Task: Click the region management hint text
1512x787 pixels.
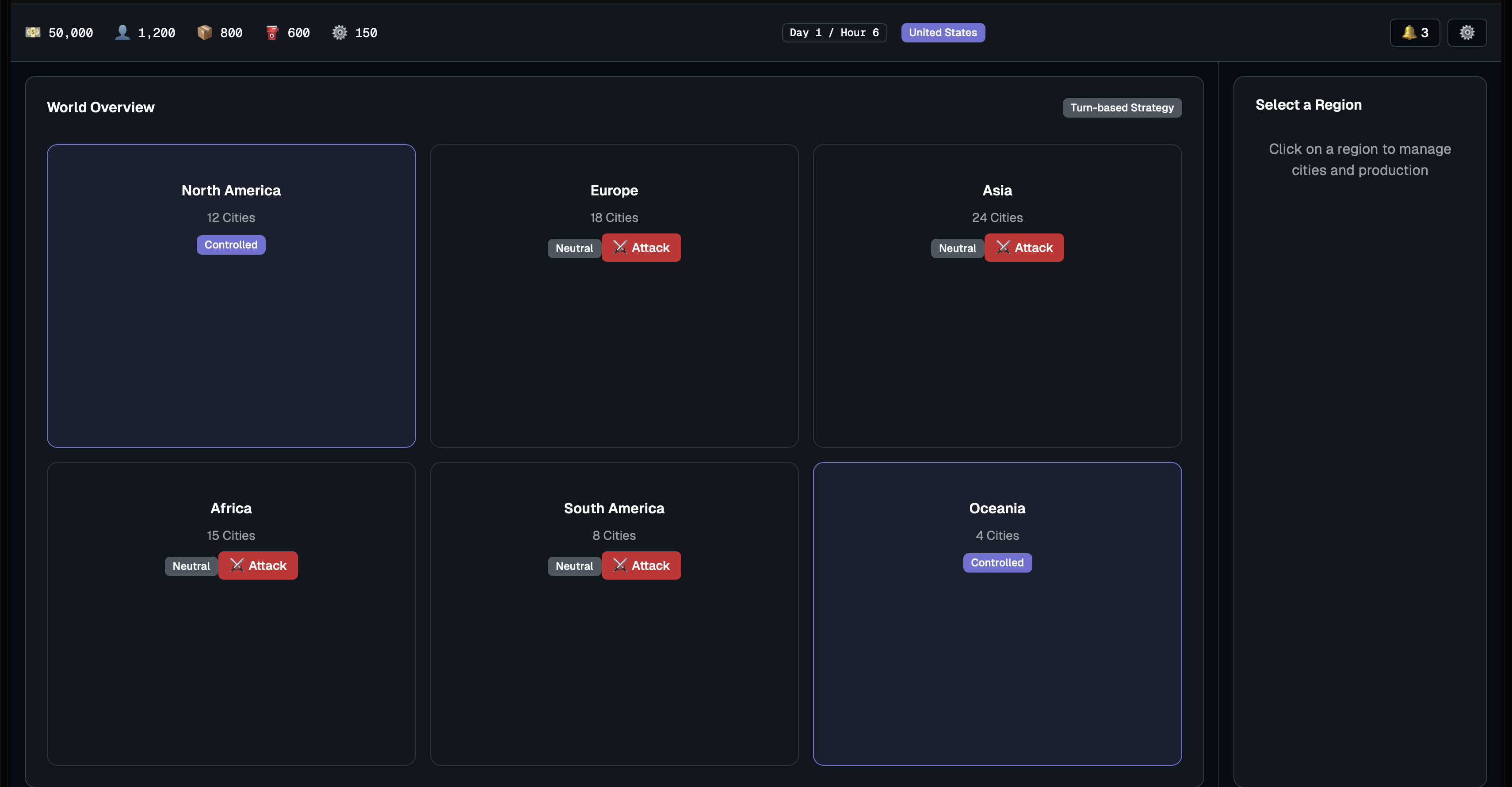Action: click(1359, 160)
